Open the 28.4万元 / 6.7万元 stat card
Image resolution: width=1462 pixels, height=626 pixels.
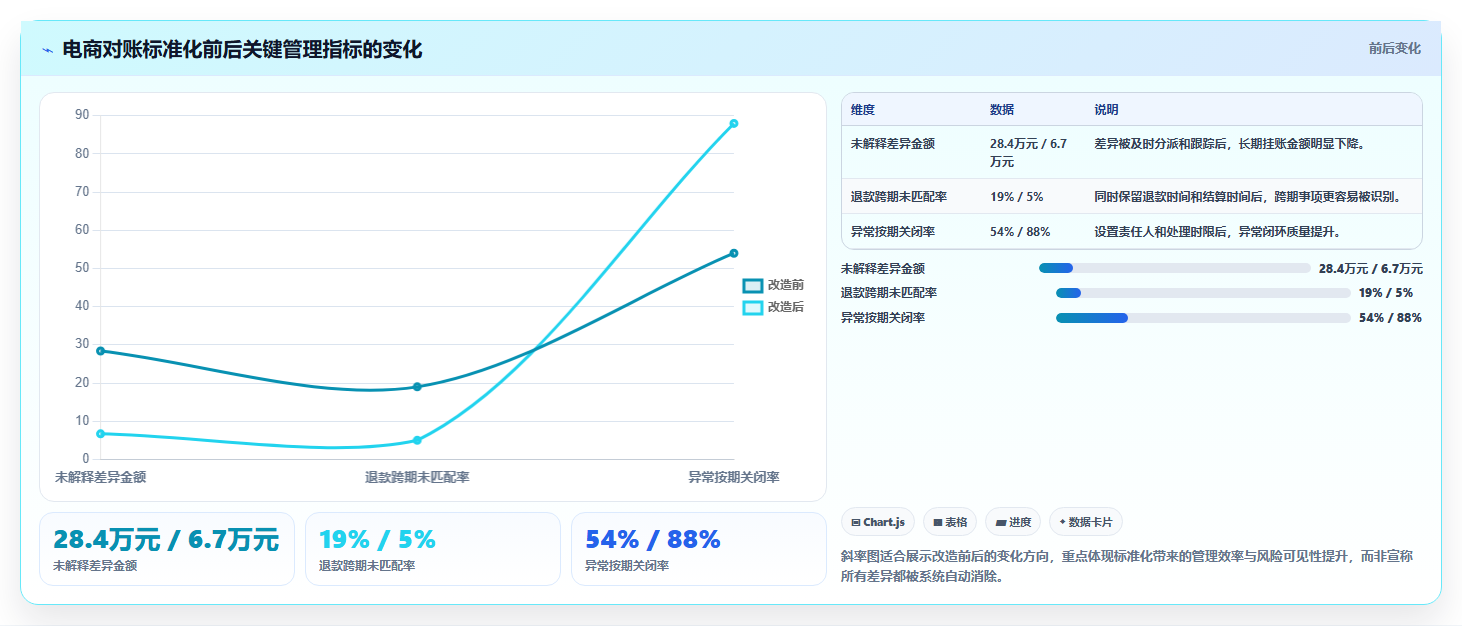pyautogui.click(x=167, y=549)
